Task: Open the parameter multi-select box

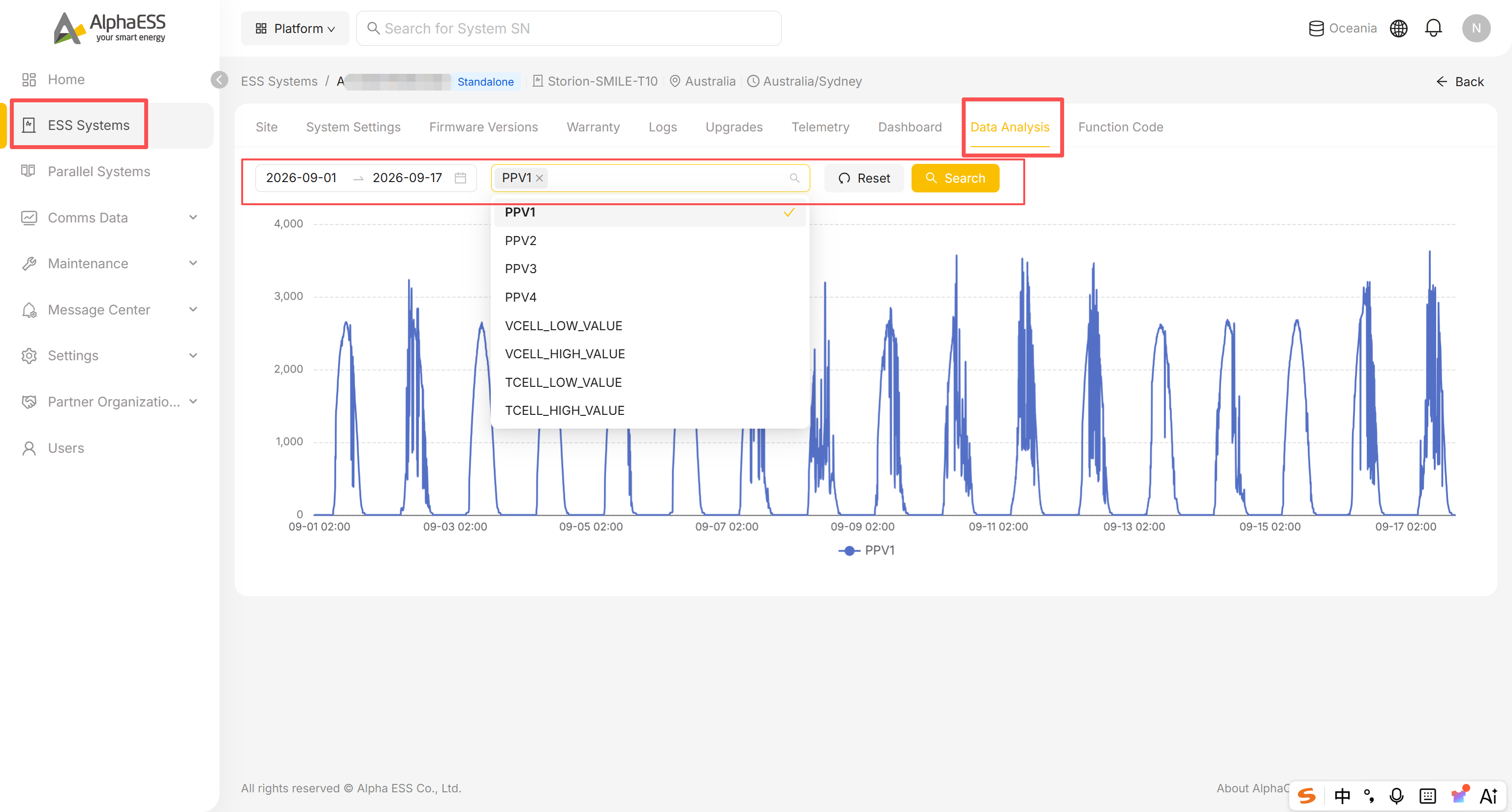Action: pos(650,178)
